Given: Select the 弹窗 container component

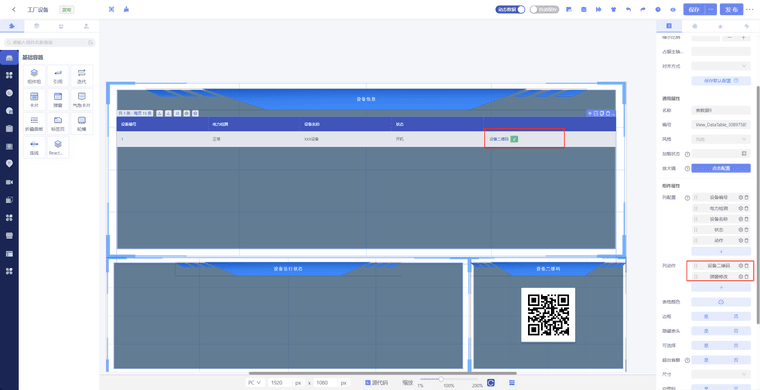Looking at the screenshot, I should pyautogui.click(x=58, y=100).
